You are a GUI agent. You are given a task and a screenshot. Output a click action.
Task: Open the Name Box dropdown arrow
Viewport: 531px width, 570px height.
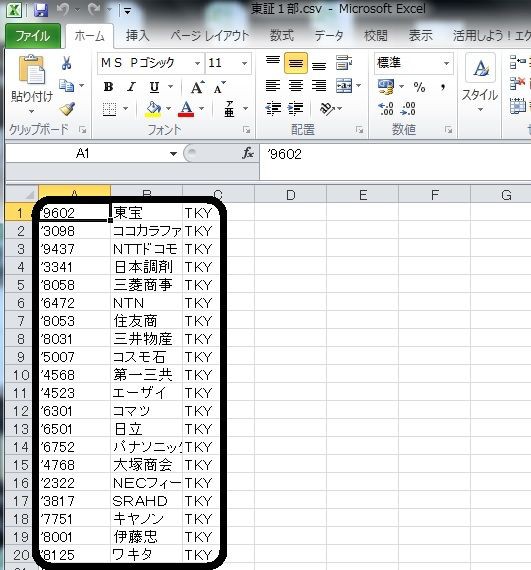coord(173,153)
